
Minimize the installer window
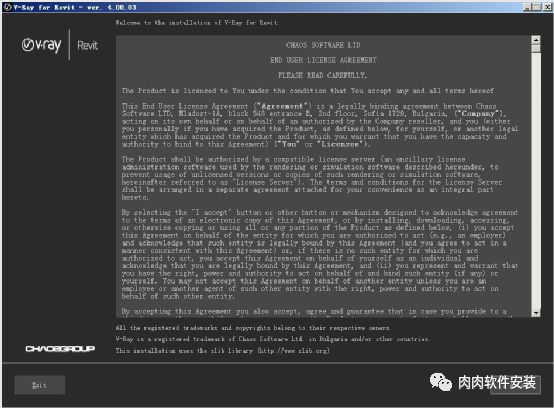click(527, 7)
